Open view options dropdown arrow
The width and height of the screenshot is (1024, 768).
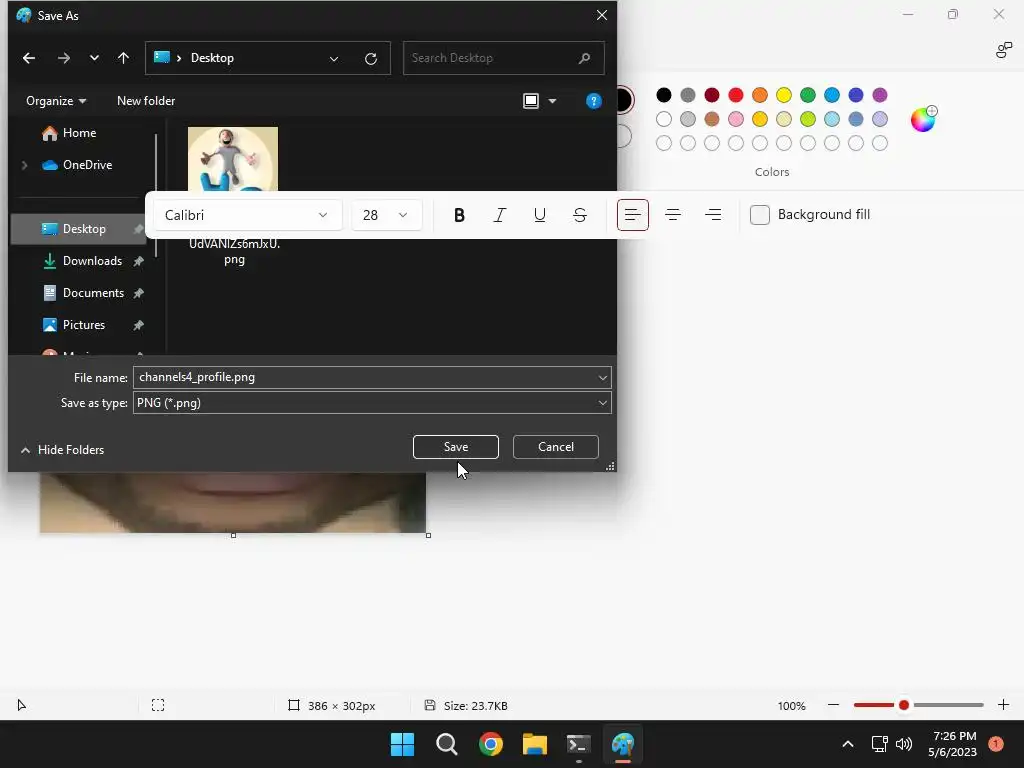click(552, 101)
